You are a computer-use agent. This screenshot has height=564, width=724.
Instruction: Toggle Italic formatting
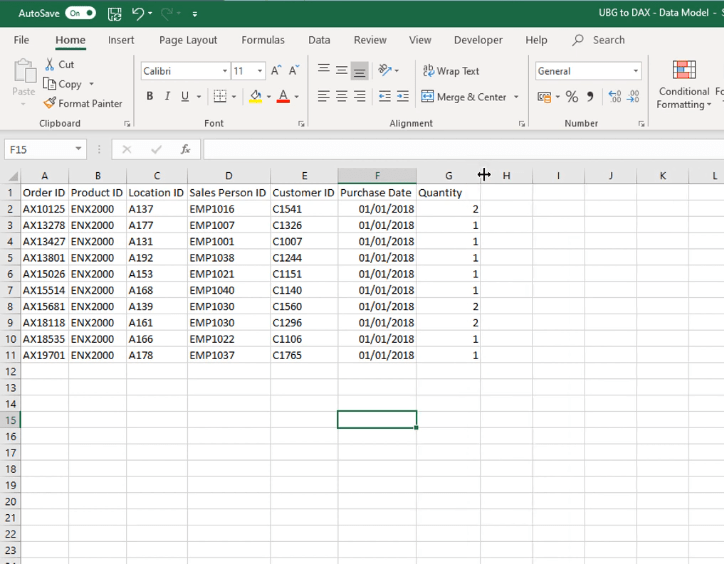click(x=167, y=96)
